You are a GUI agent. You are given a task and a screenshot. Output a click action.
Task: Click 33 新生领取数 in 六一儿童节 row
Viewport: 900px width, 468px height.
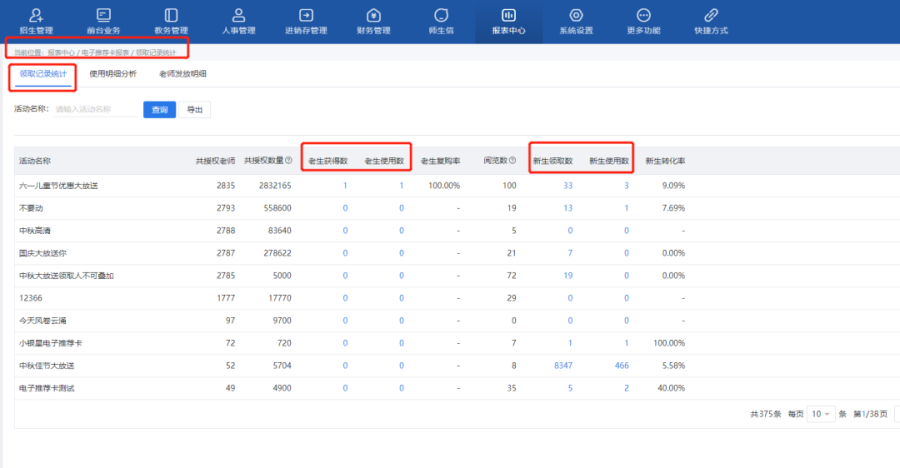click(x=567, y=185)
